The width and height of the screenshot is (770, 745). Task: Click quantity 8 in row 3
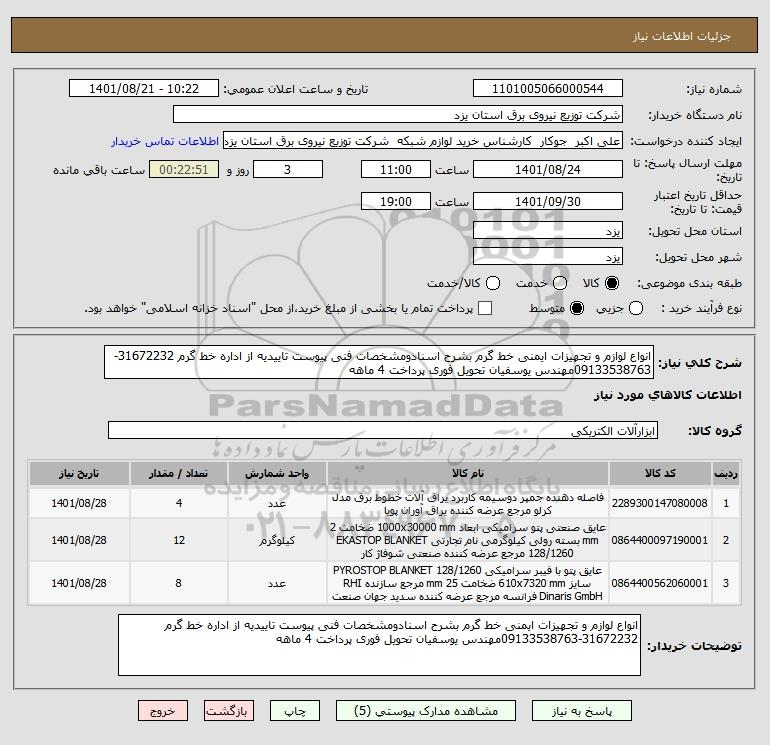pyautogui.click(x=178, y=583)
